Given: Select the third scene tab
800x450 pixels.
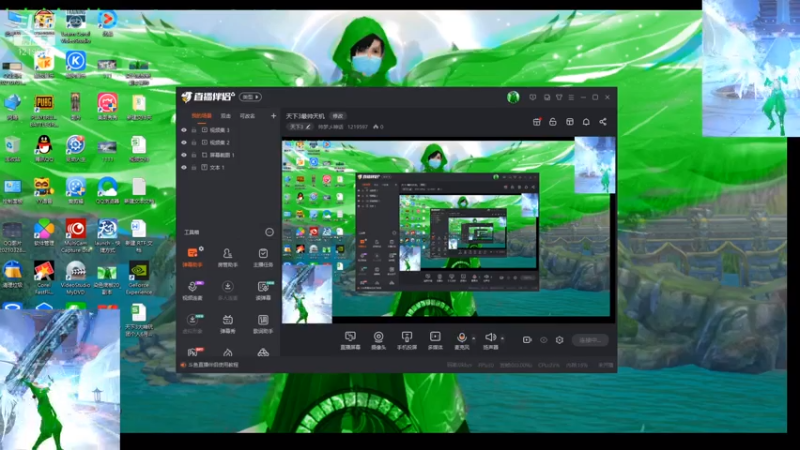Looking at the screenshot, I should coord(247,116).
